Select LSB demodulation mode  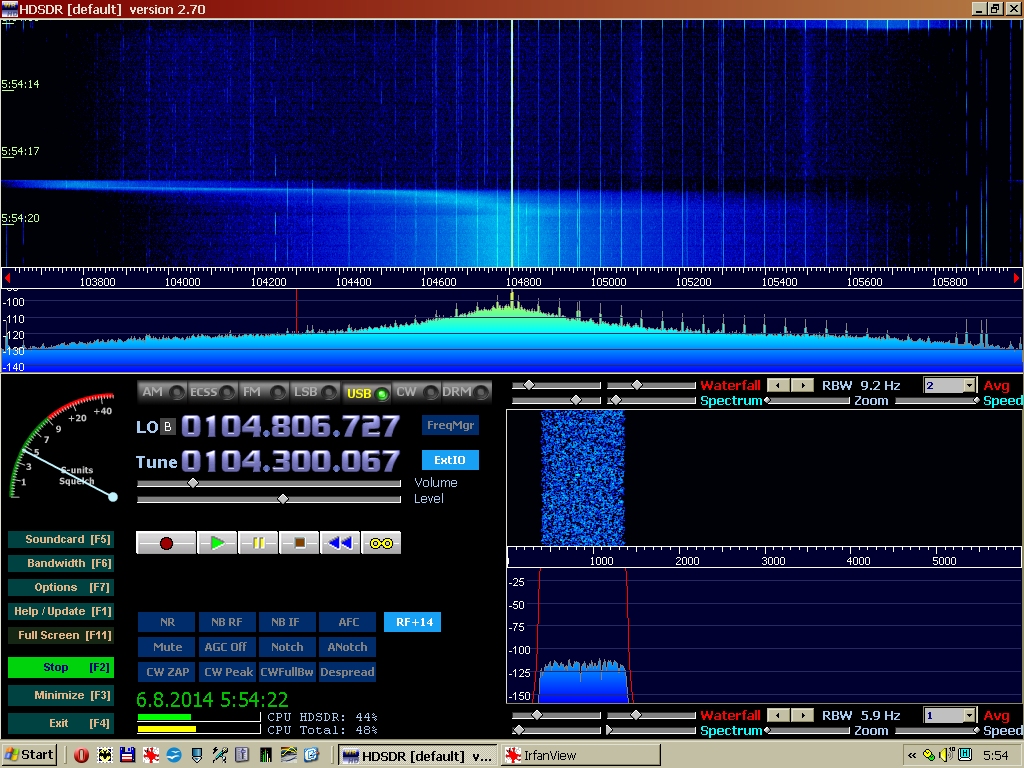(315, 392)
